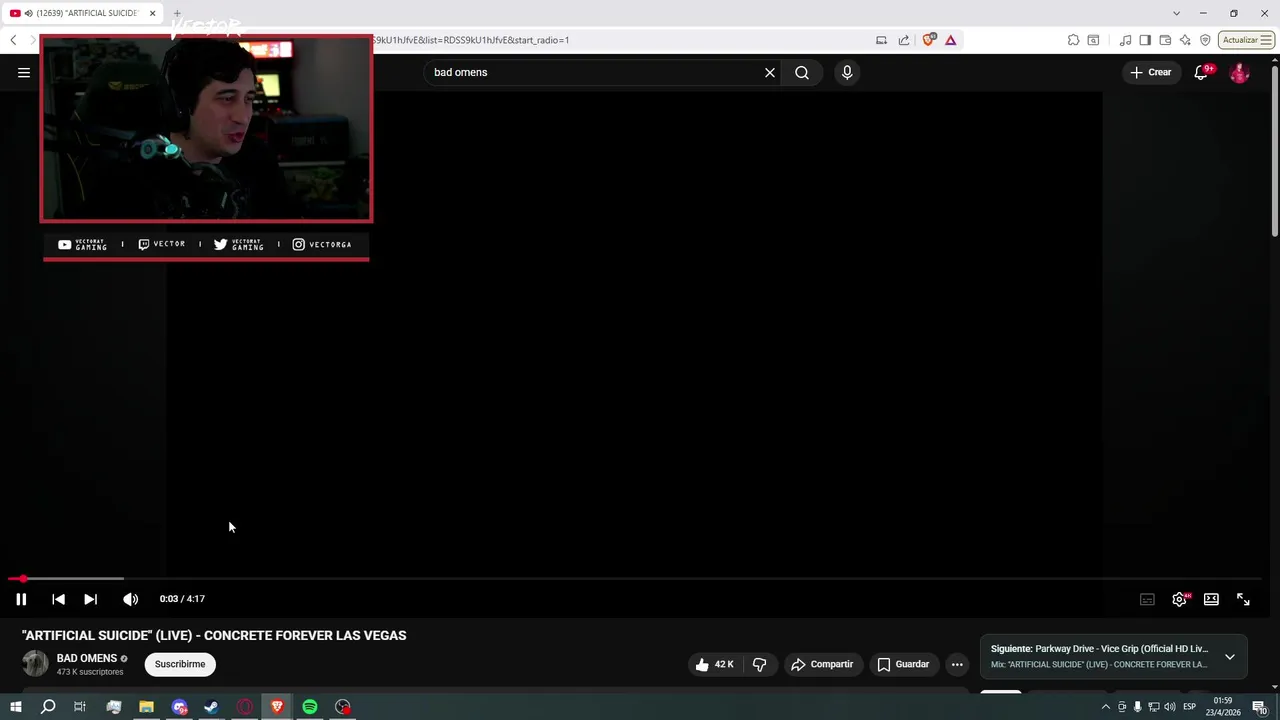This screenshot has height=720, width=1280.
Task: Open File Explorer from taskbar
Action: 146,707
